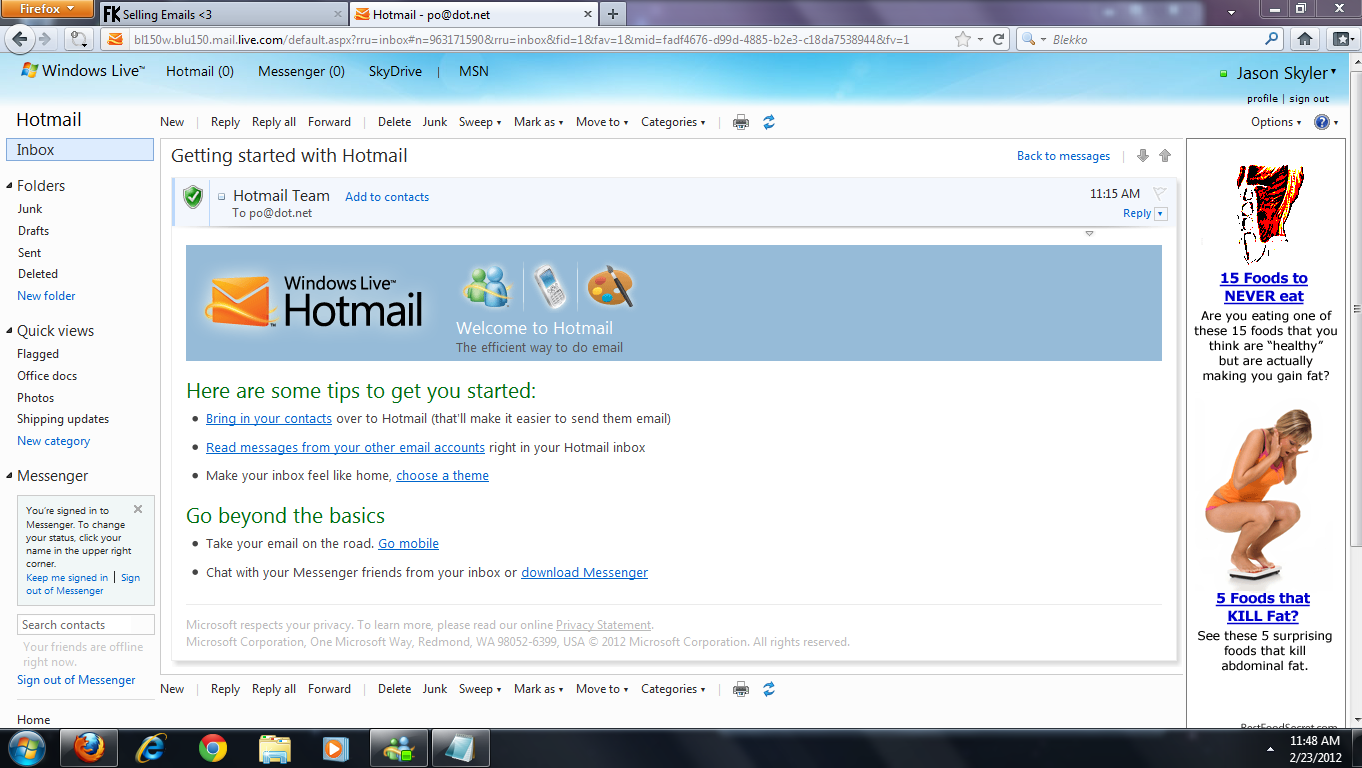Click the refresh arrows icon in top toolbar

[769, 122]
